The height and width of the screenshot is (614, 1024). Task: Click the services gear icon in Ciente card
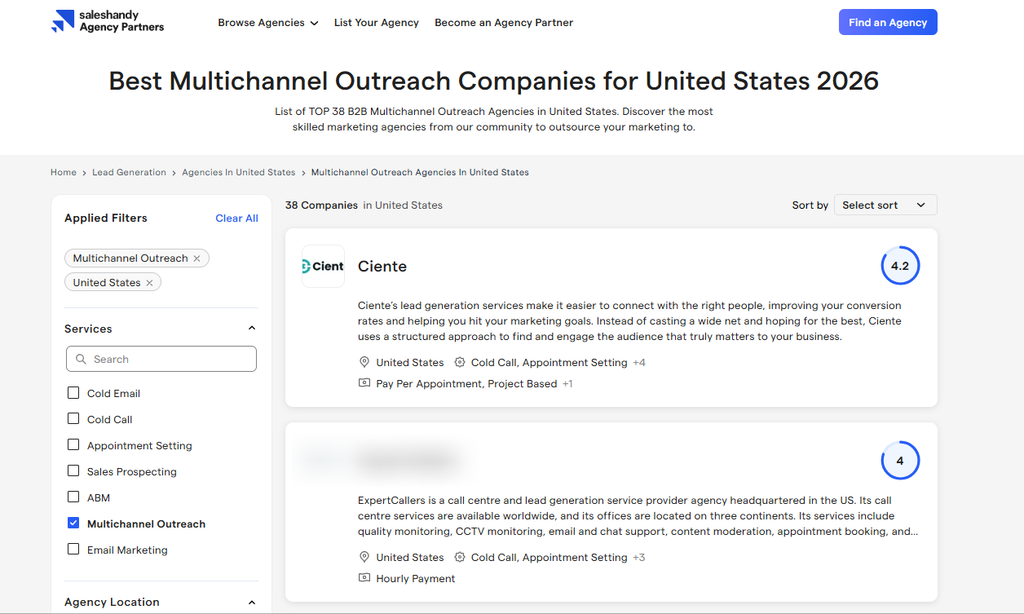pyautogui.click(x=460, y=362)
